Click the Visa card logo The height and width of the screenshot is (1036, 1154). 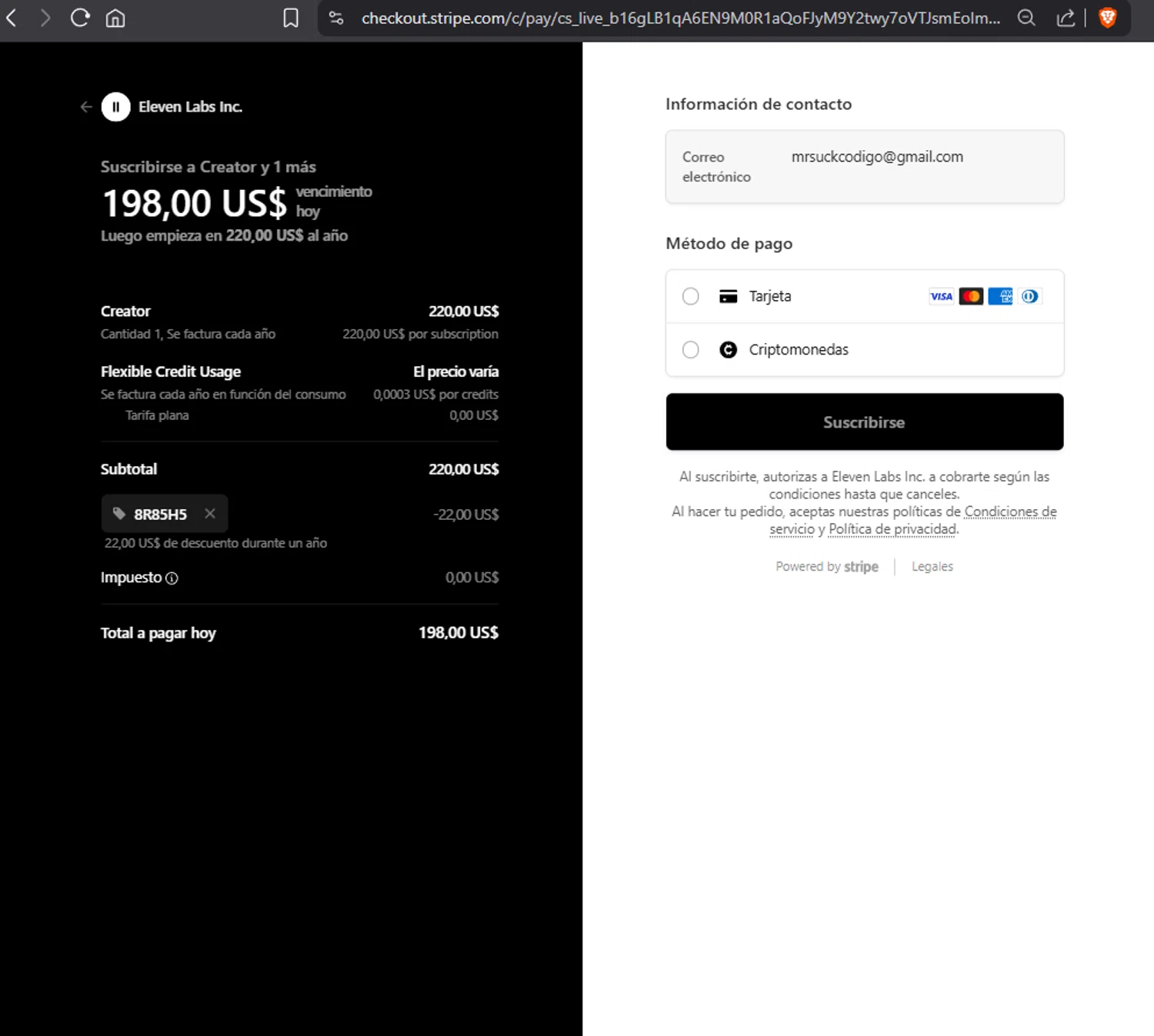[942, 296]
